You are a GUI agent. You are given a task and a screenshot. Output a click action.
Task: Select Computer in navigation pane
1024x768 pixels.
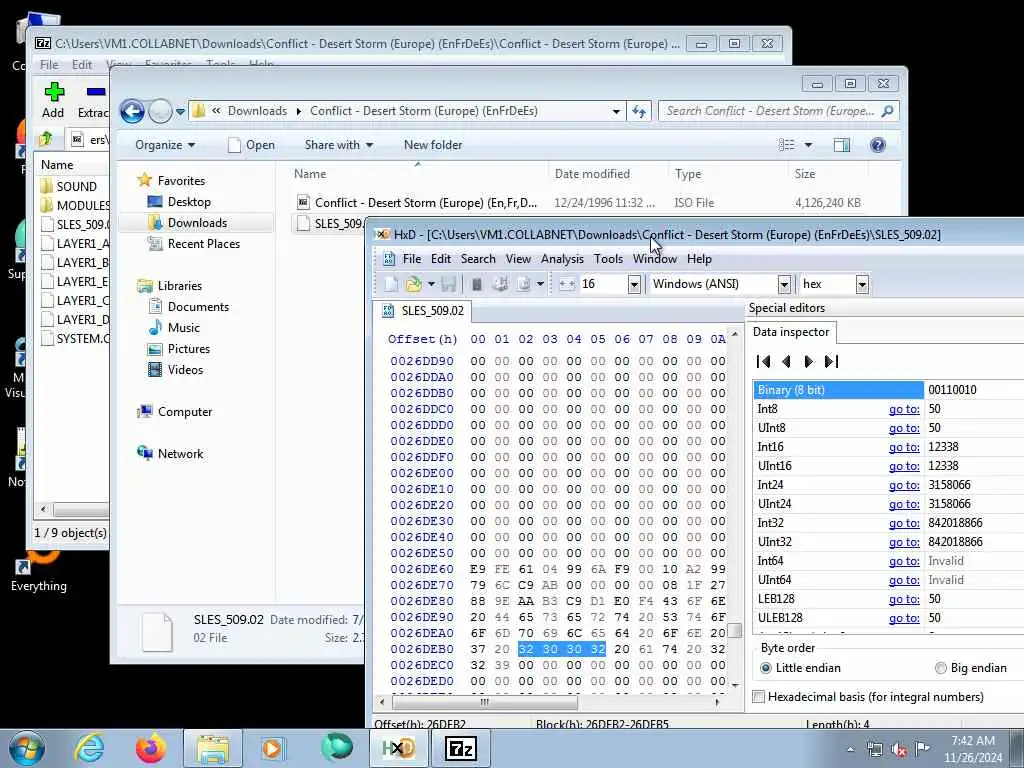(185, 412)
